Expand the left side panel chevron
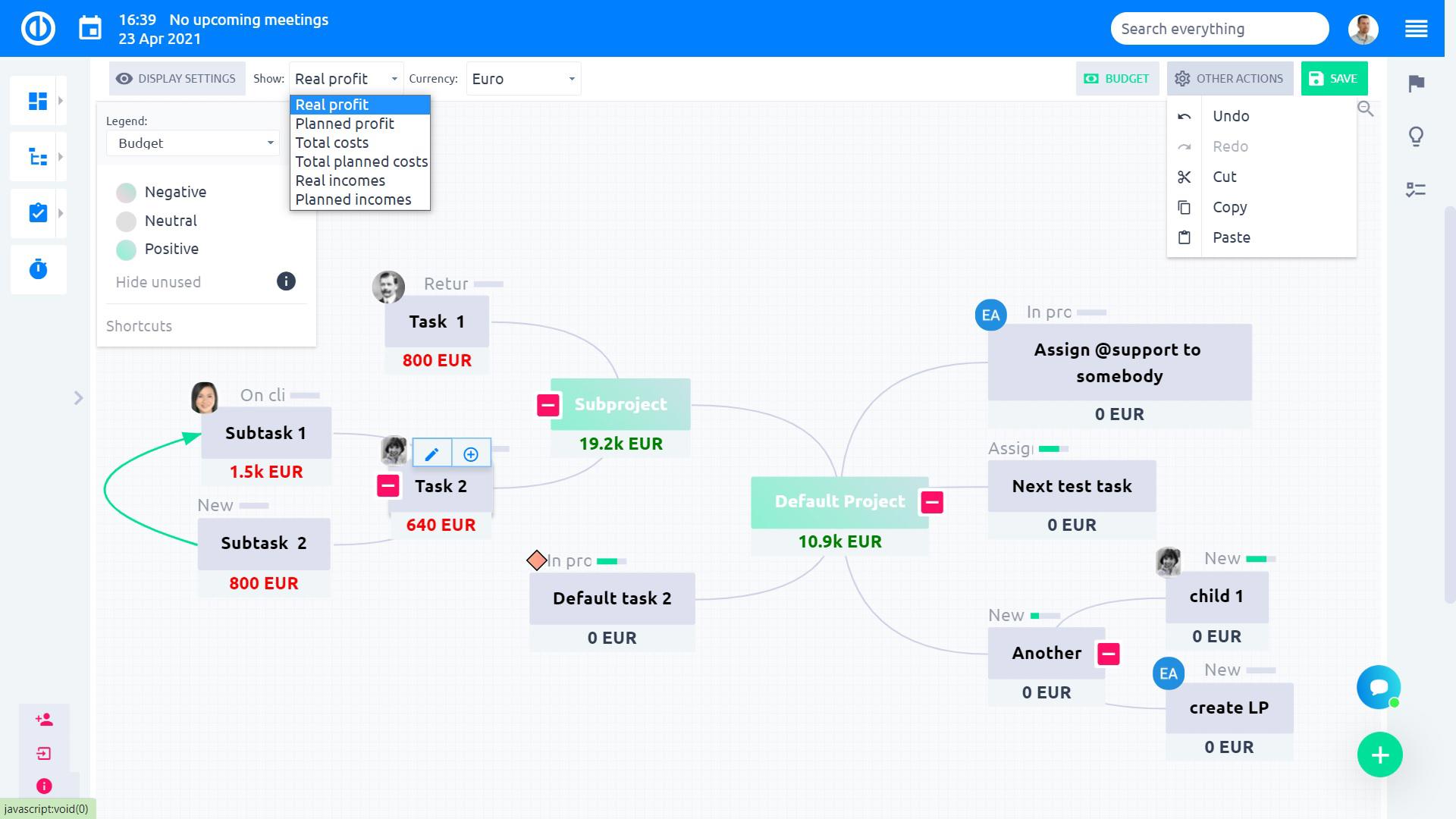The image size is (1456, 819). (x=78, y=398)
